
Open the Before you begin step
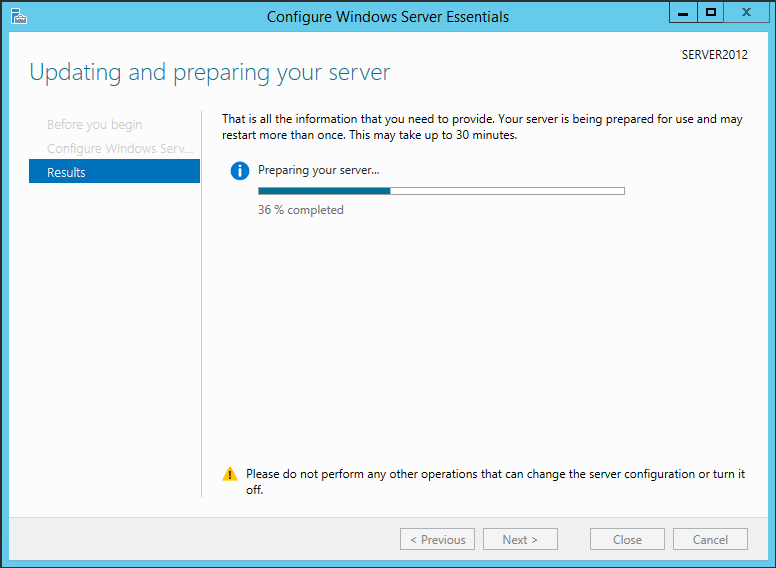point(95,125)
